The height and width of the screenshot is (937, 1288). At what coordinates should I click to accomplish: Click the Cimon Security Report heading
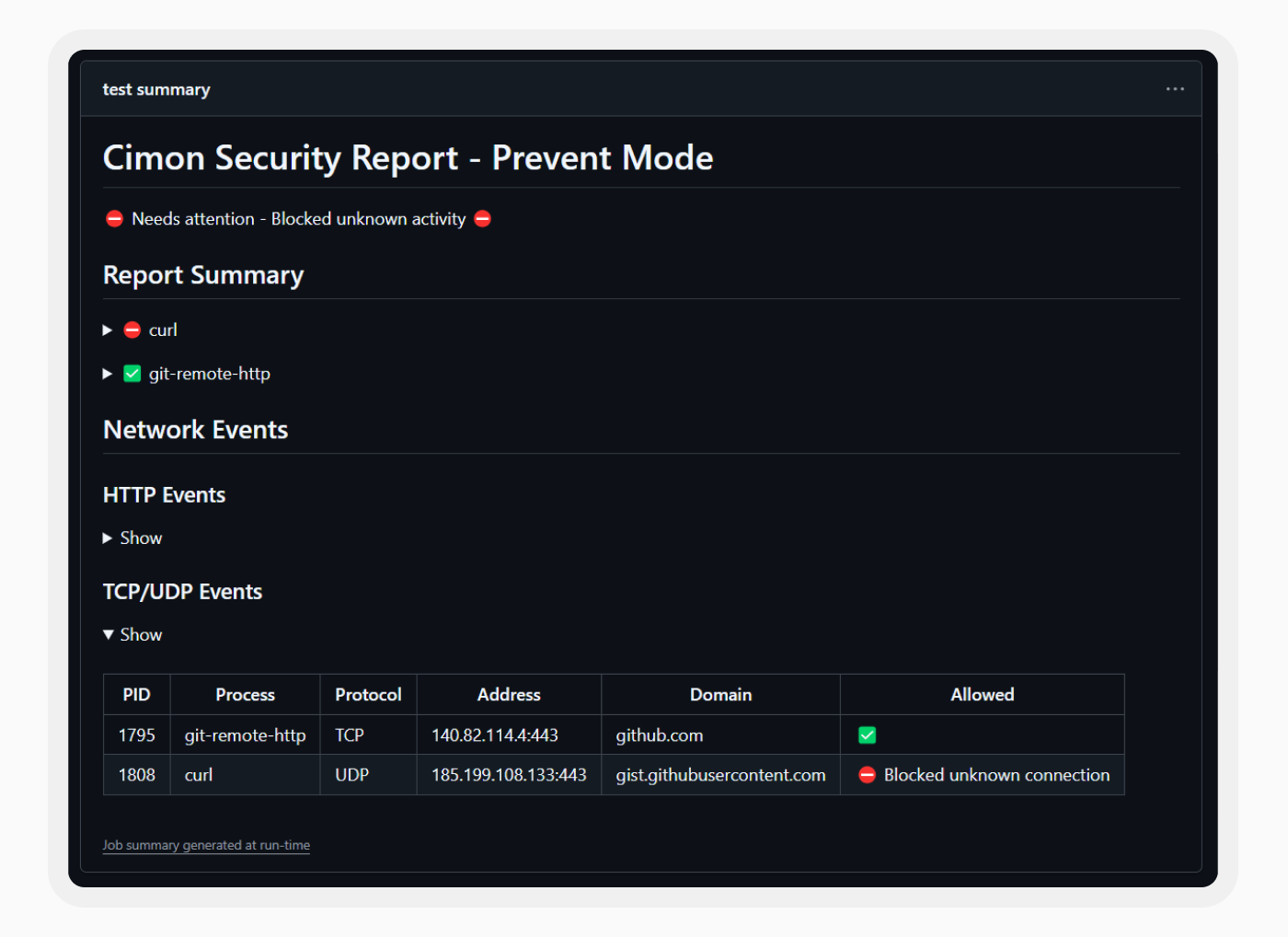pos(408,158)
